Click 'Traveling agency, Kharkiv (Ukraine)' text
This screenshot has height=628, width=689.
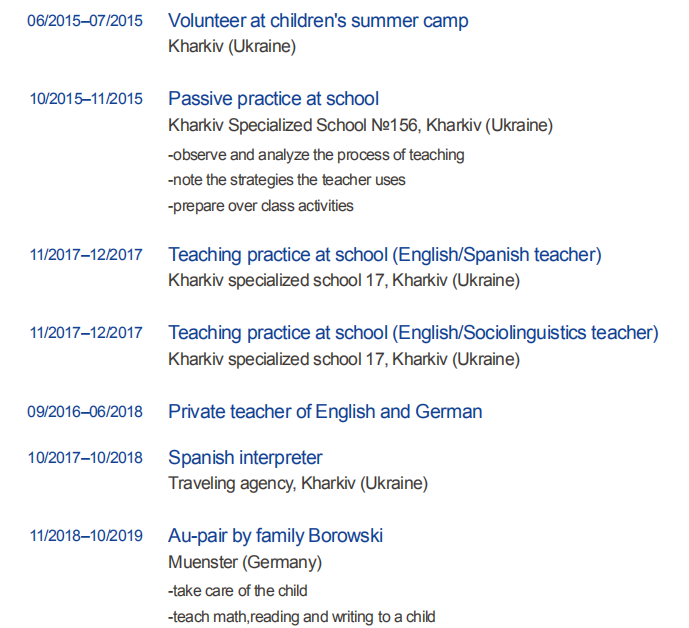click(x=298, y=484)
